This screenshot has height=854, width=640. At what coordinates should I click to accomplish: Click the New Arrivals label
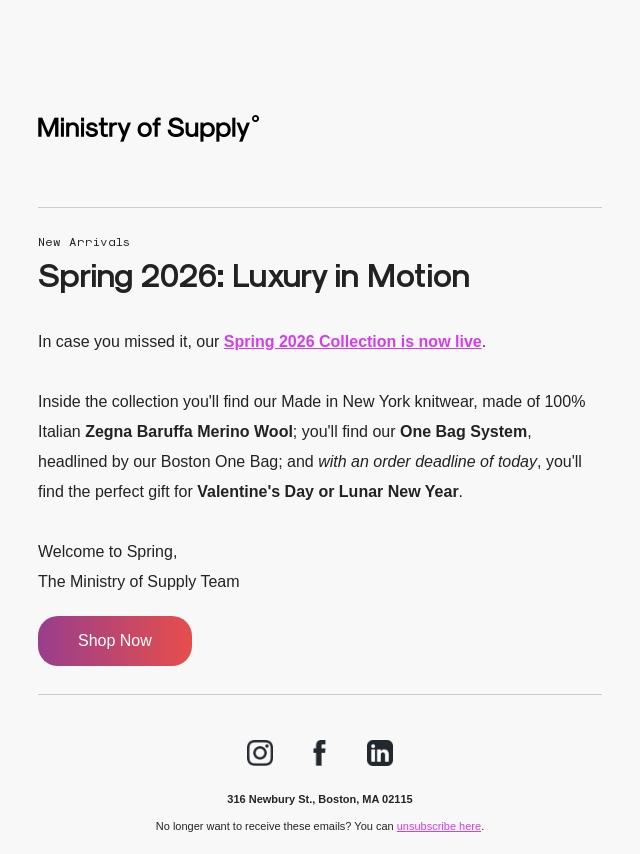tap(84, 242)
